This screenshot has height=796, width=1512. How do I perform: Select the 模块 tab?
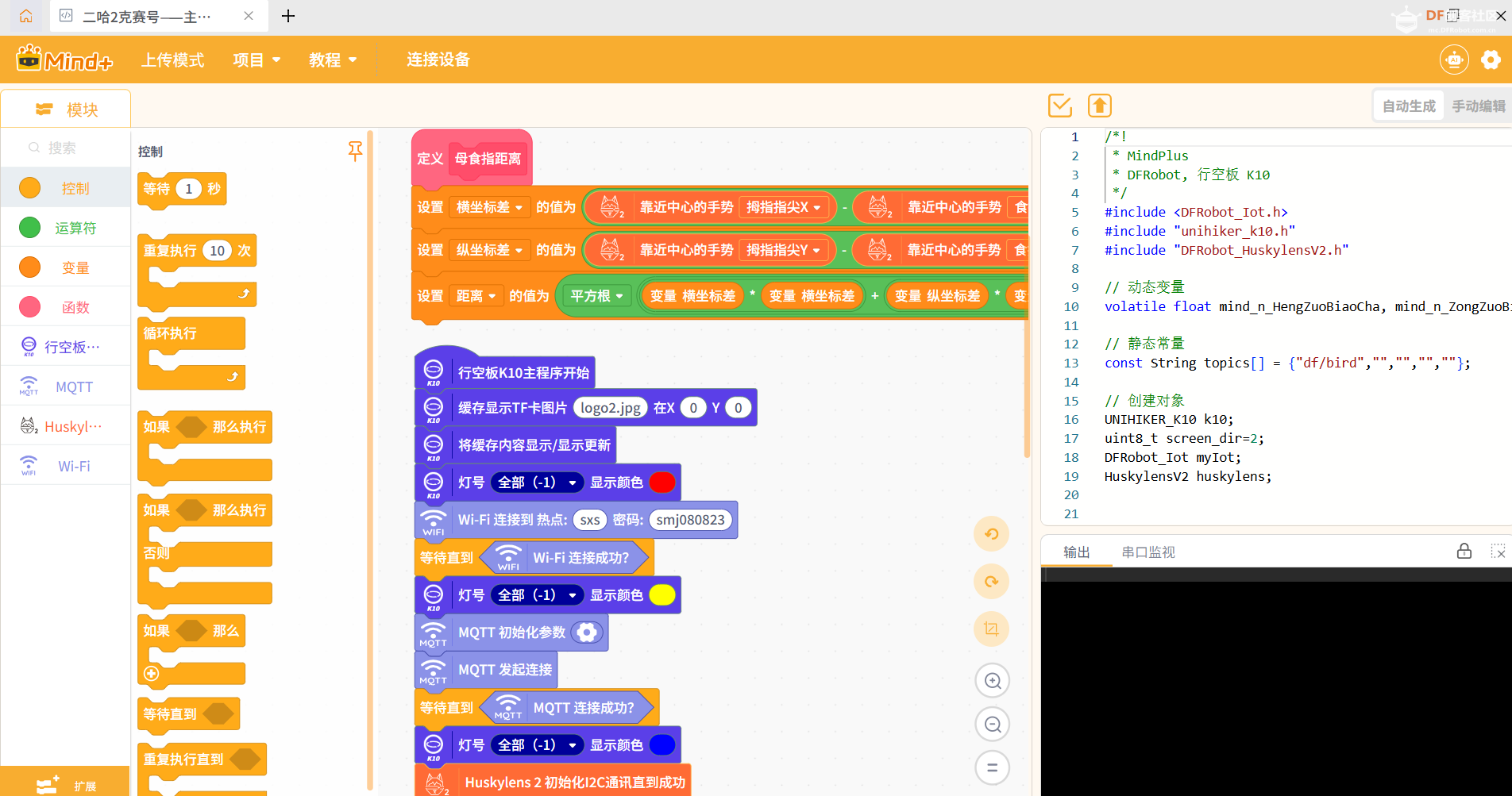(66, 109)
